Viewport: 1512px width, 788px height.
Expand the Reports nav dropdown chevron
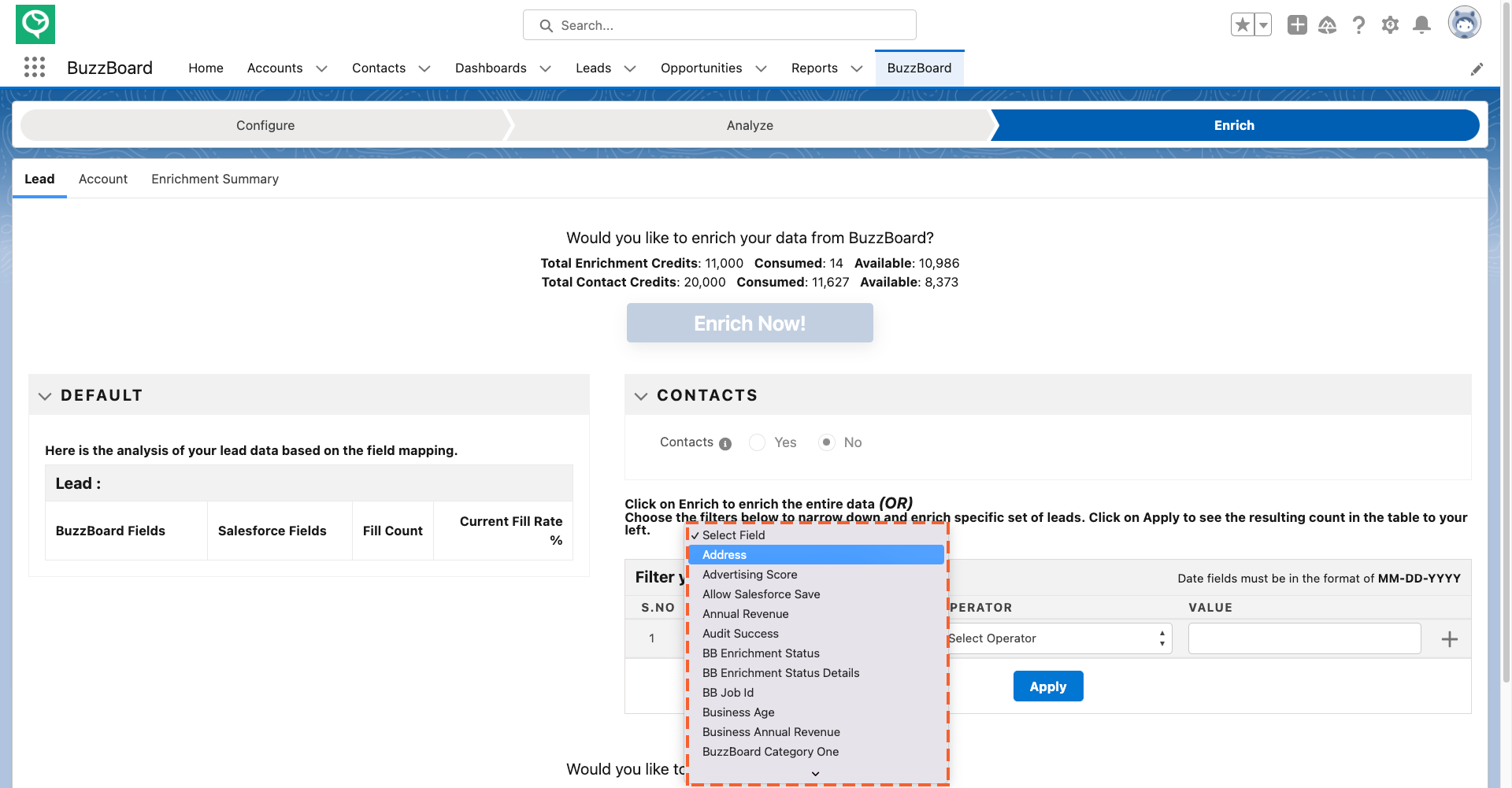[x=857, y=68]
